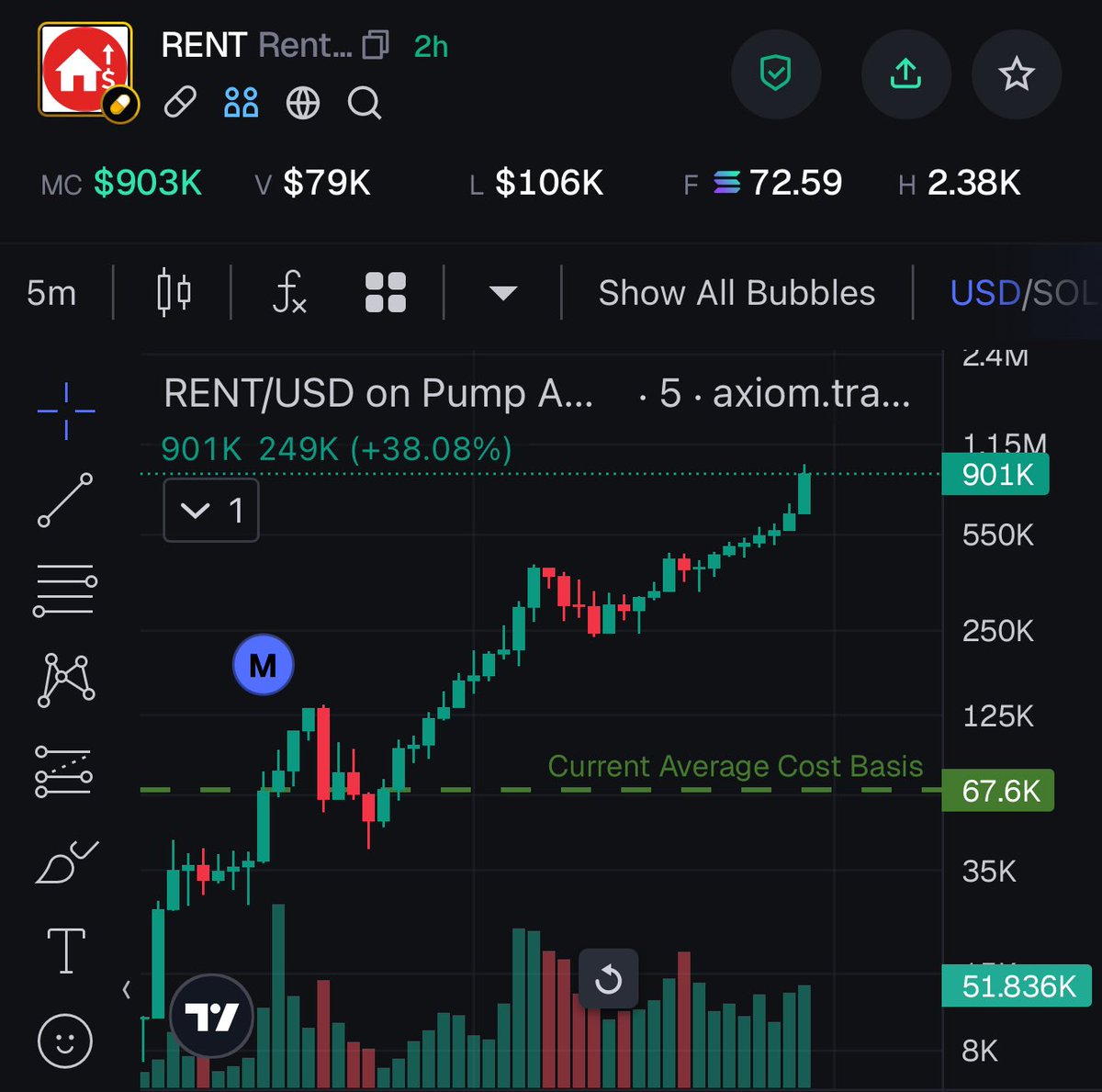The width and height of the screenshot is (1102, 1092).
Task: Collapse the drawing toolbar side arrow
Action: (x=127, y=989)
